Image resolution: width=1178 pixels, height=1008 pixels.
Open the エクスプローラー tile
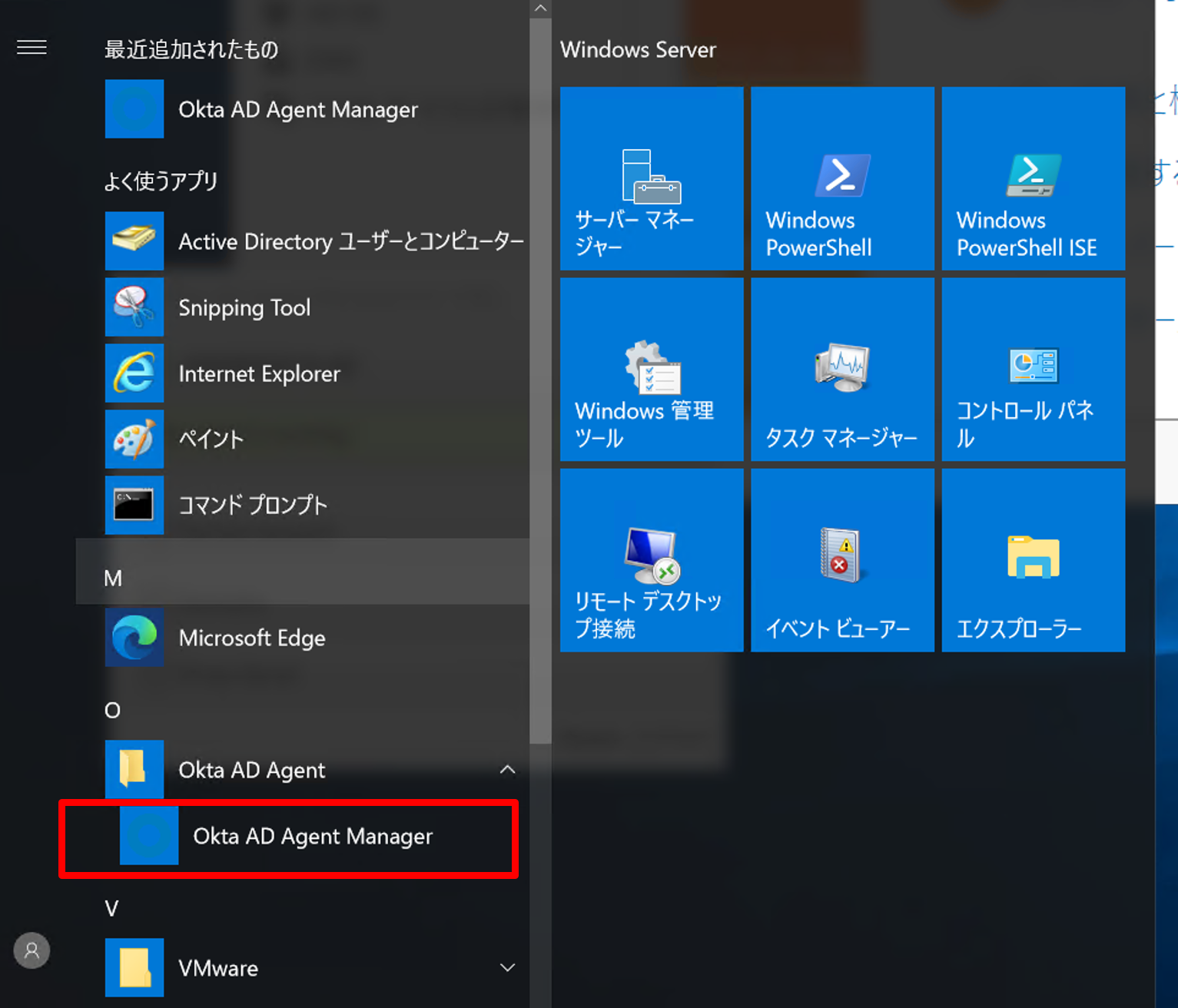(x=1034, y=560)
